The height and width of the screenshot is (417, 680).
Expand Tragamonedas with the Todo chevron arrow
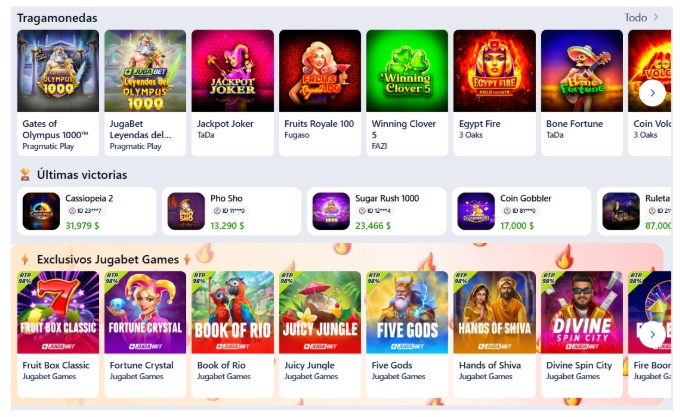(656, 17)
